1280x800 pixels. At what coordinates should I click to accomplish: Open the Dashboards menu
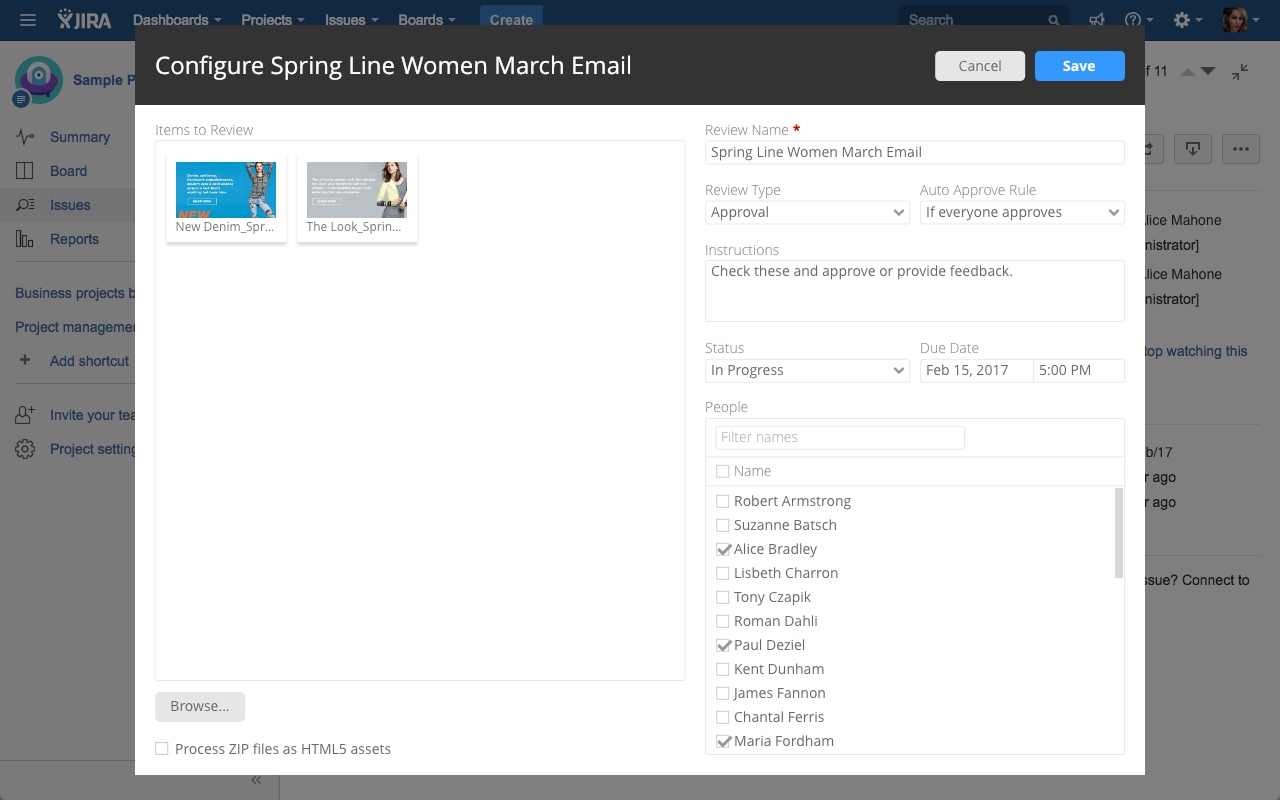coord(177,20)
